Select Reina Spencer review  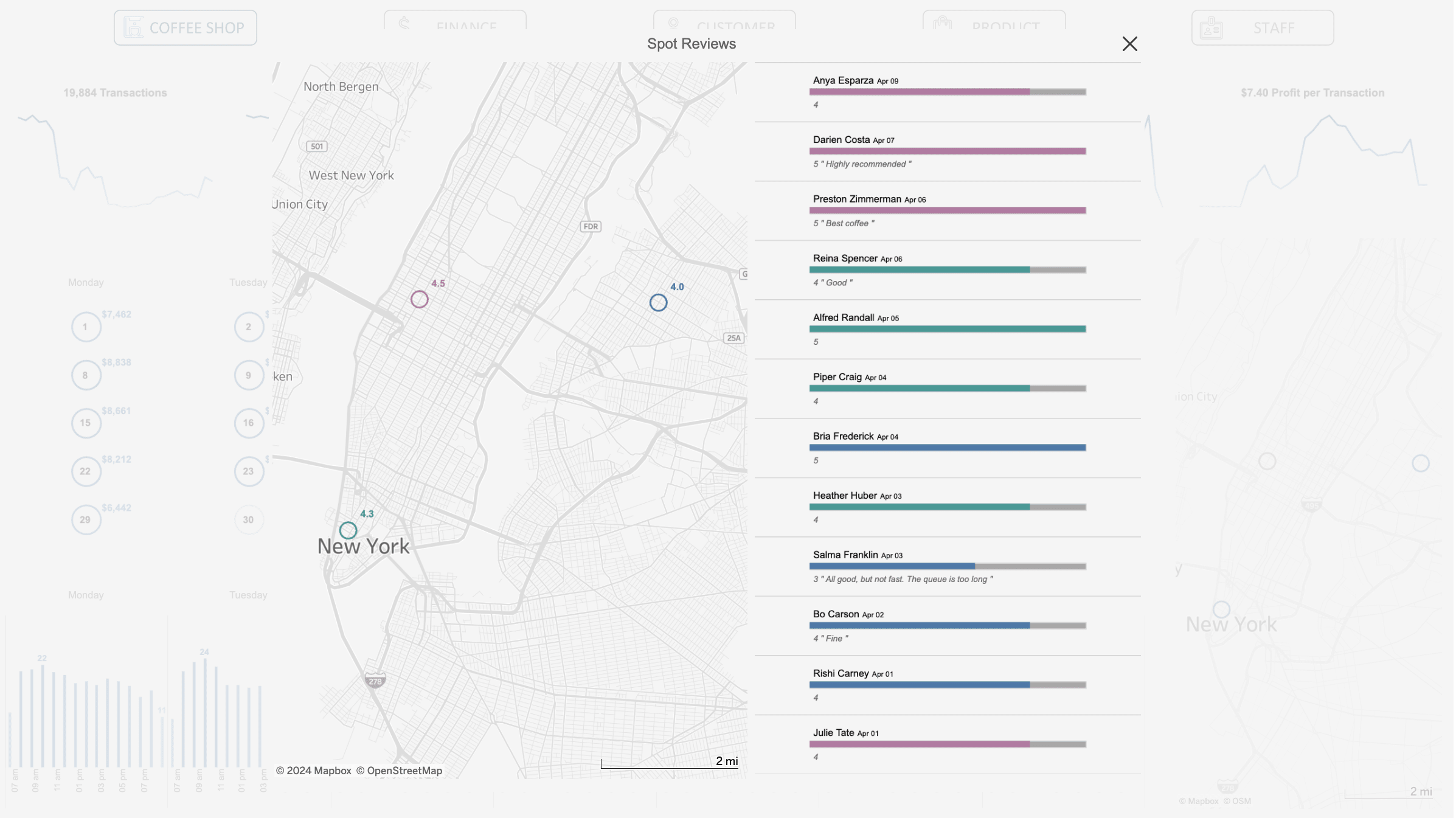(x=947, y=270)
